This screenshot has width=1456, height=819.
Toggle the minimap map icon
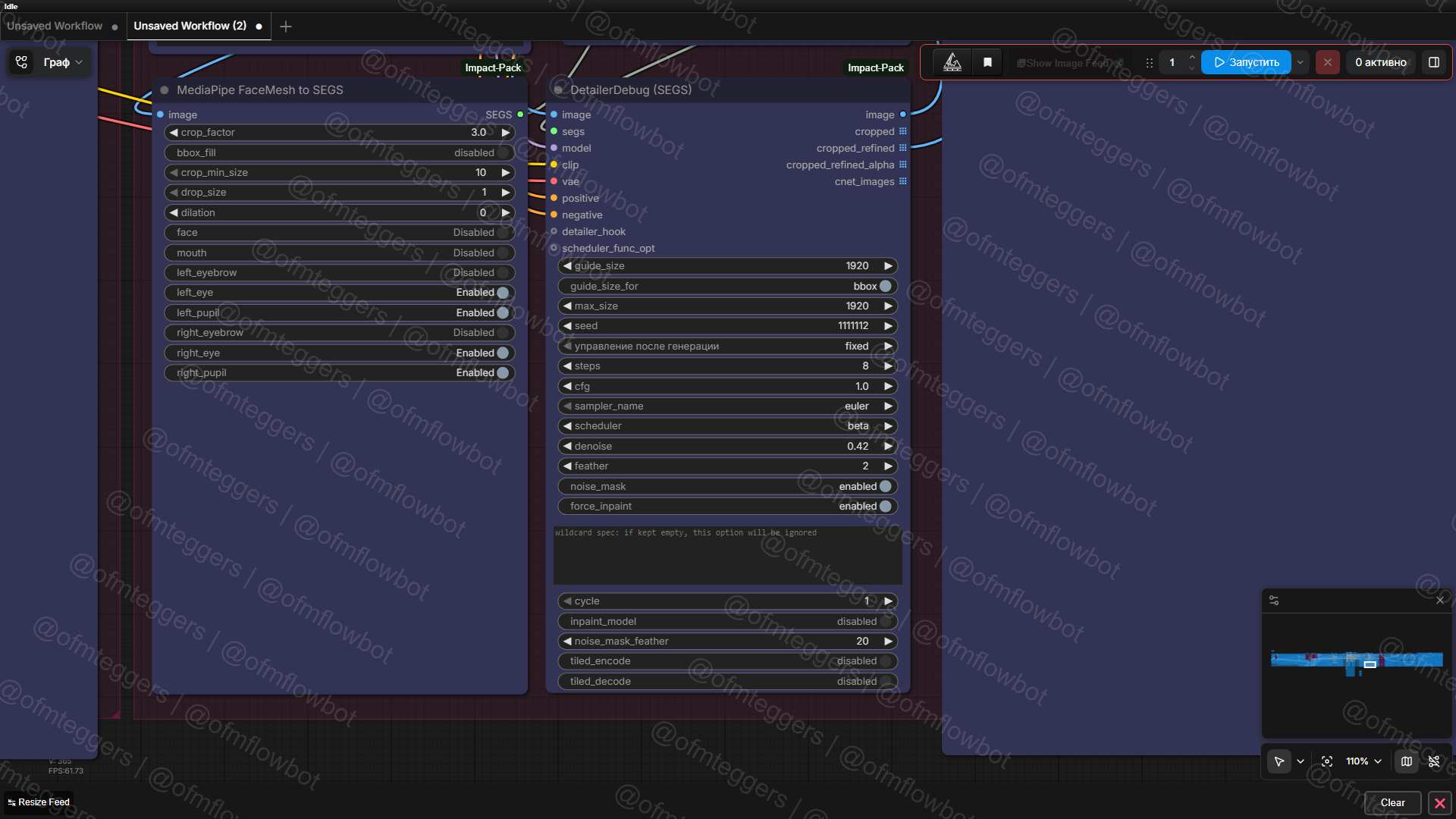pos(1407,761)
